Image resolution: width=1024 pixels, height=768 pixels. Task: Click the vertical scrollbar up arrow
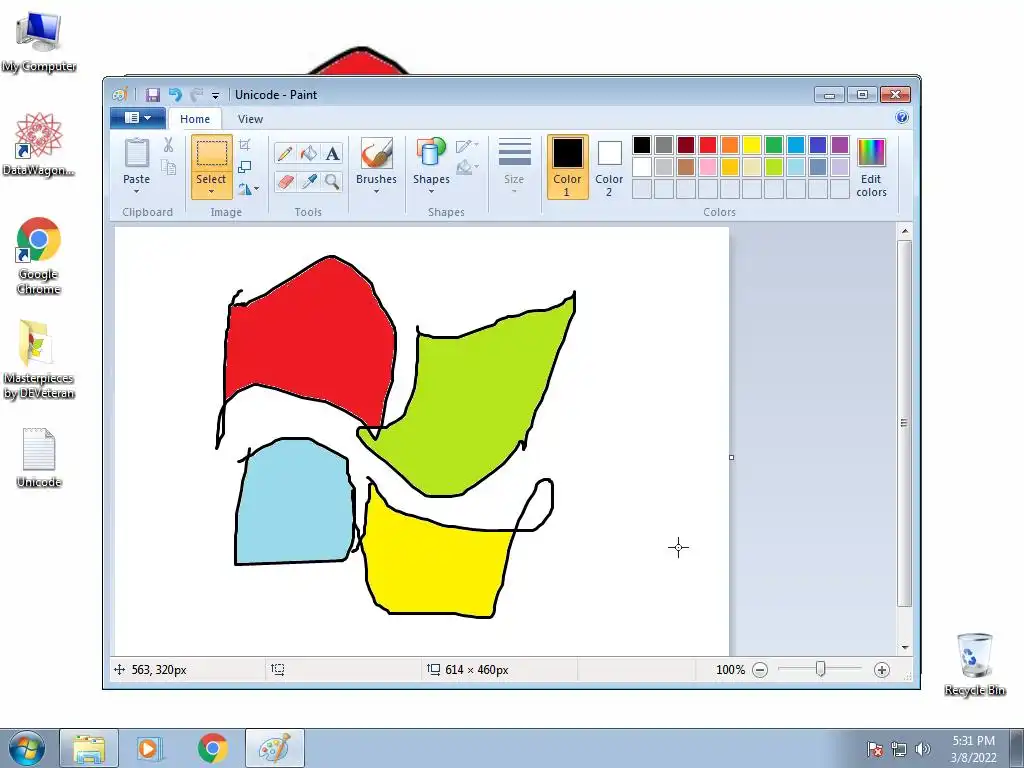pos(904,231)
